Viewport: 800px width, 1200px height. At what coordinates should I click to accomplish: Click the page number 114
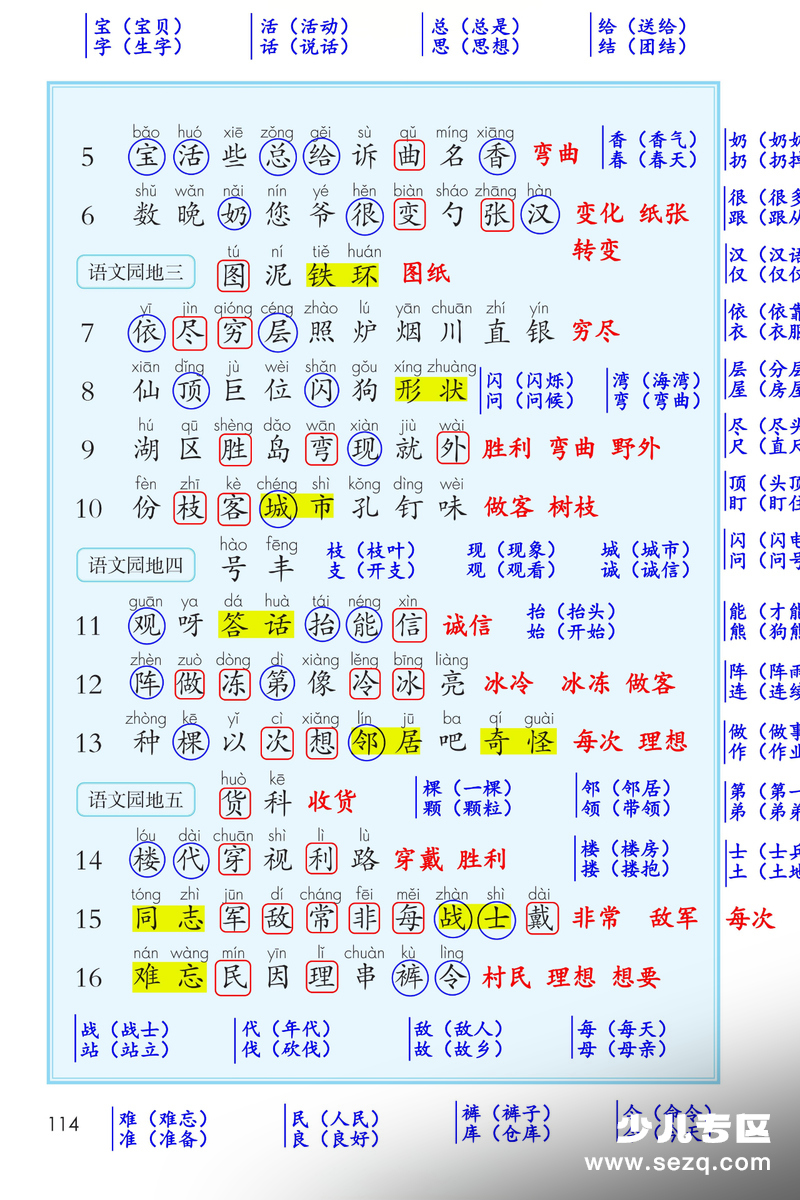point(62,1124)
